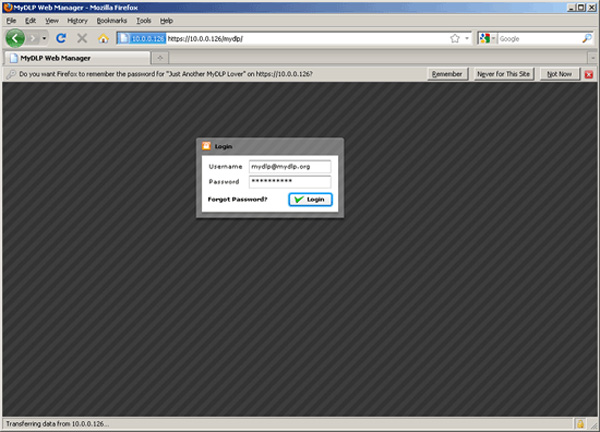Open the Edit menu
Viewport: 600px width, 432px height.
pos(30,21)
